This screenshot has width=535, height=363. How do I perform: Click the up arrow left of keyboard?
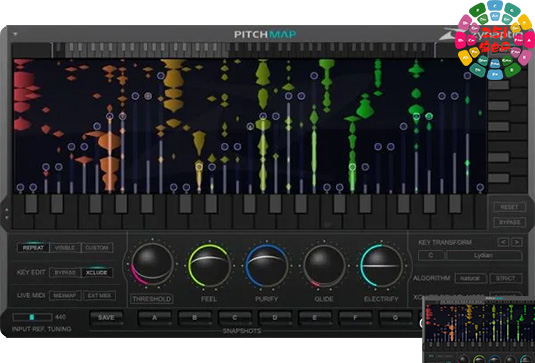(6, 209)
